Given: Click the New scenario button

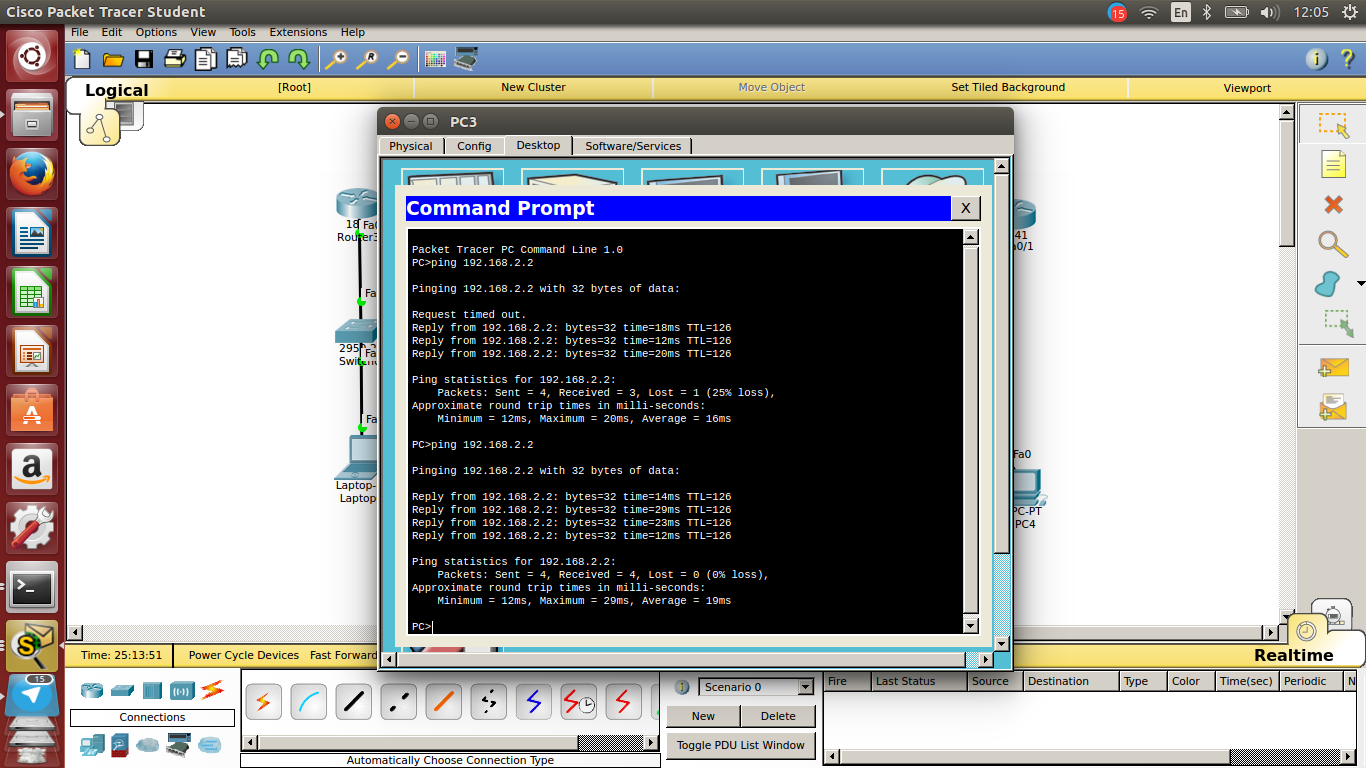Looking at the screenshot, I should click(704, 716).
